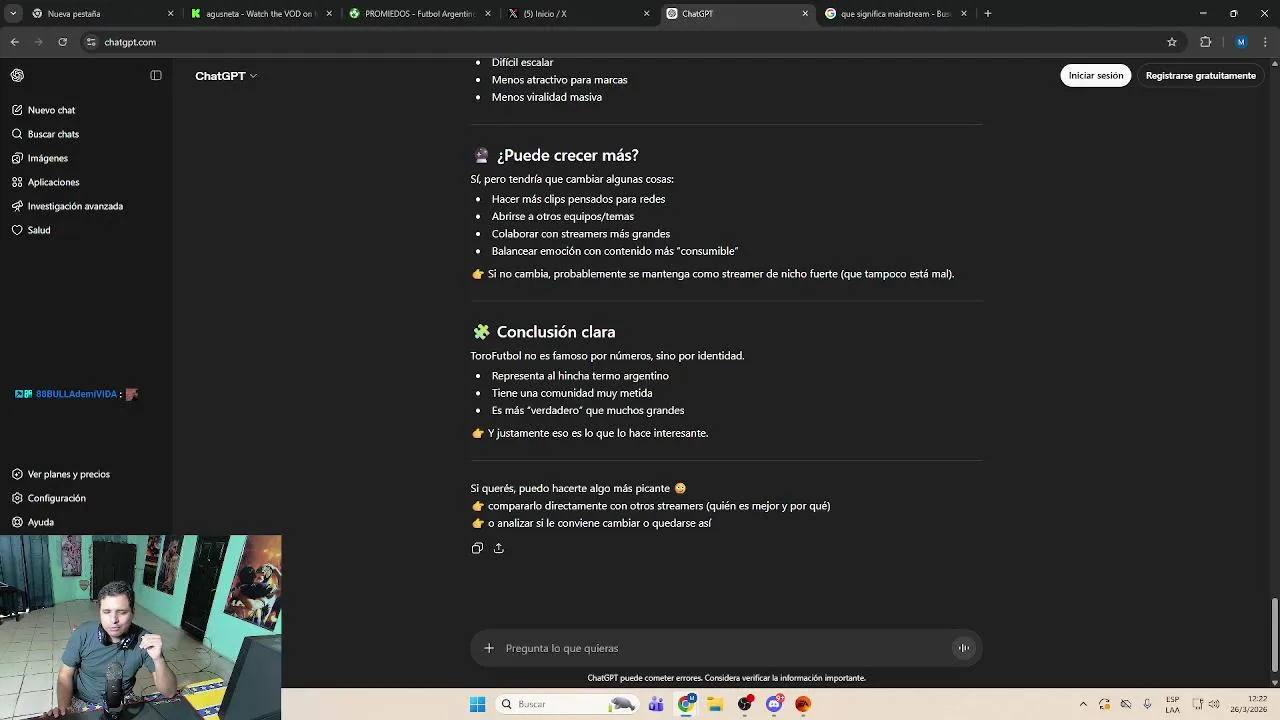1280x720 pixels.
Task: Open a new browser tab
Action: click(988, 14)
